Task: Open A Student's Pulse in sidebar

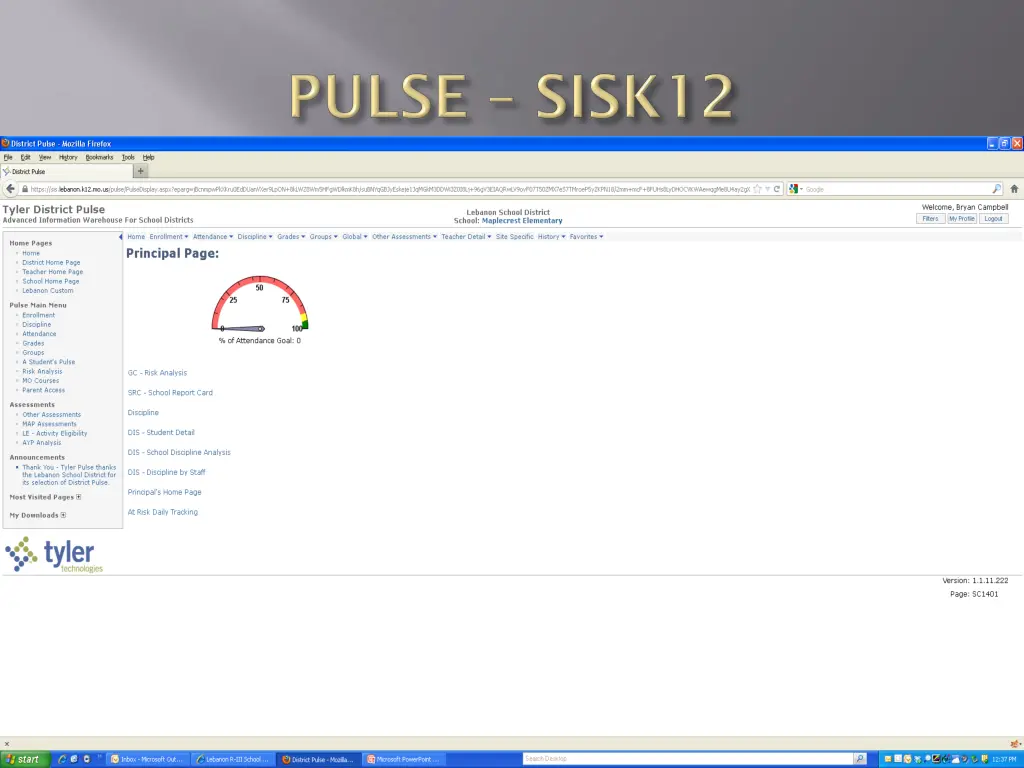Action: coord(48,362)
